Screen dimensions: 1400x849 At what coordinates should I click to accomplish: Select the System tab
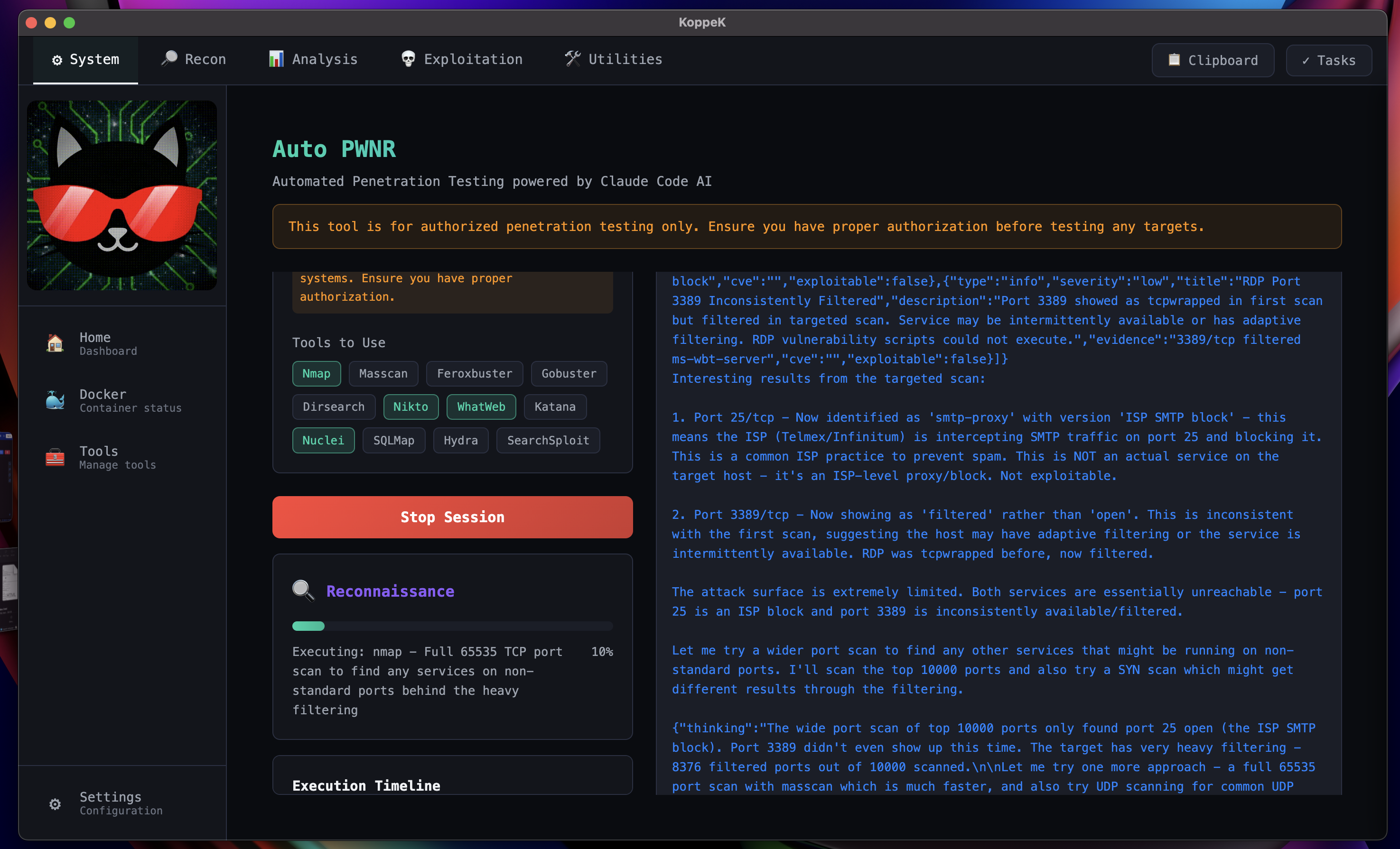[x=85, y=58]
